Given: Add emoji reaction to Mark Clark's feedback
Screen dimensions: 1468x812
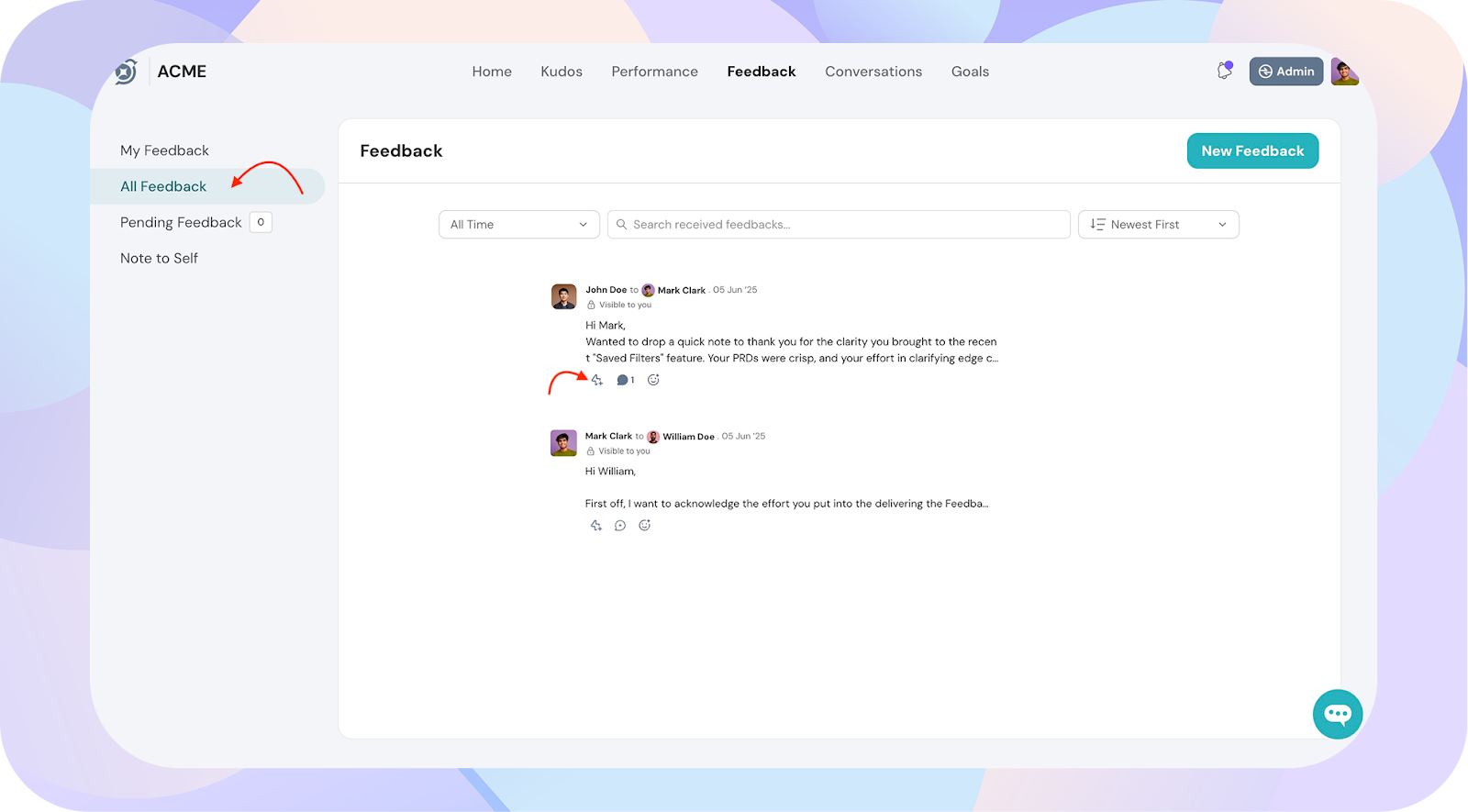Looking at the screenshot, I should [x=645, y=526].
